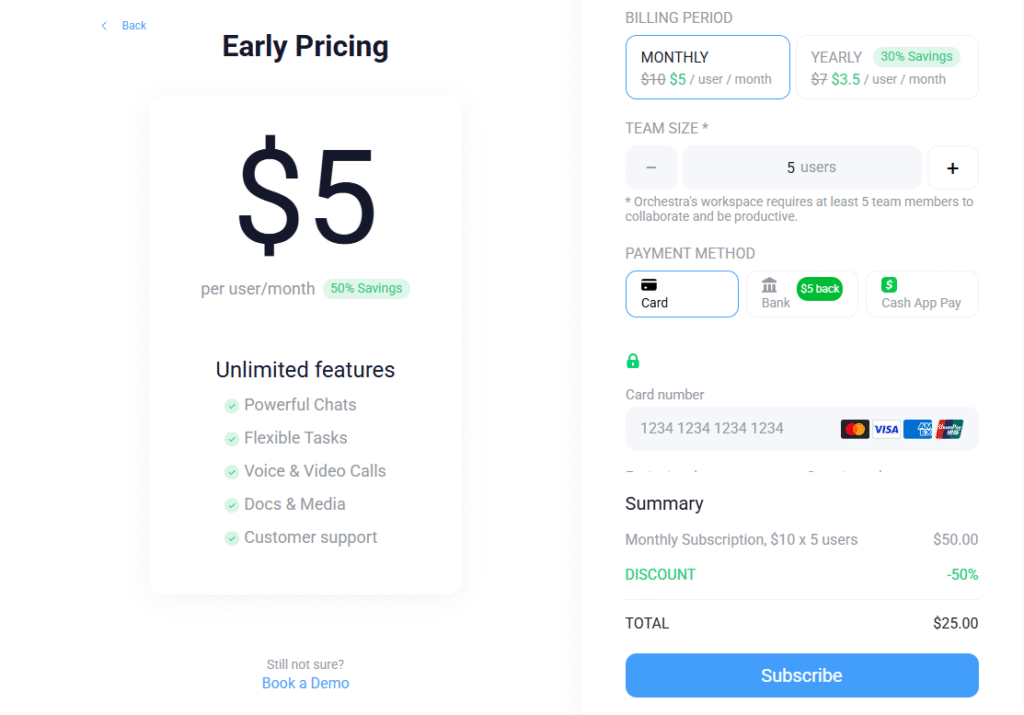Click the Cash App dollar icon
1024x715 pixels.
coord(889,285)
